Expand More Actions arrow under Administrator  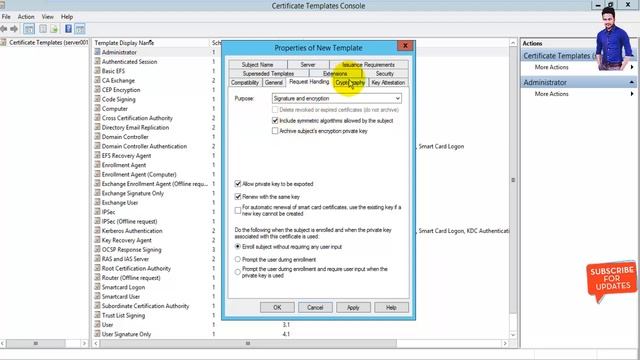coord(632,93)
